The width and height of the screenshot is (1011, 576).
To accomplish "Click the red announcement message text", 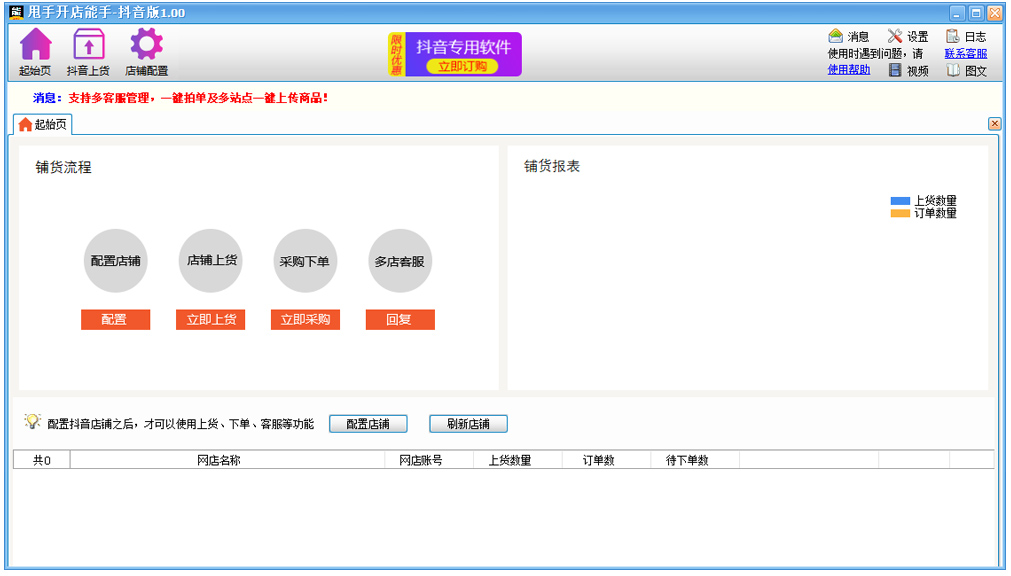I will coord(199,98).
